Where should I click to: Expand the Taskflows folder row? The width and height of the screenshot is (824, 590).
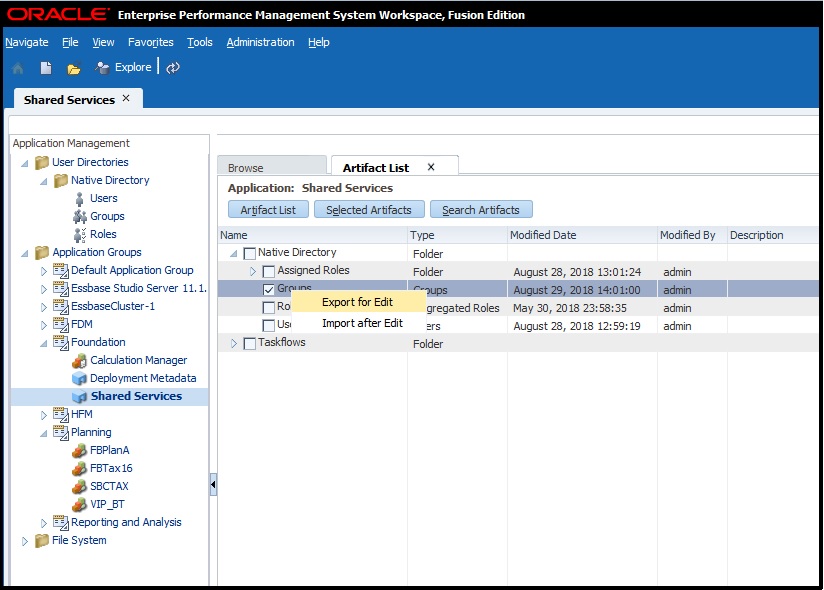pos(235,344)
